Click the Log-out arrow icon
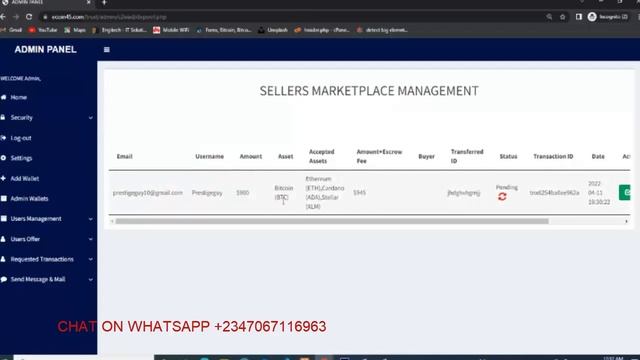Screen dimensions: 640x360 pyautogui.click(x=3, y=138)
